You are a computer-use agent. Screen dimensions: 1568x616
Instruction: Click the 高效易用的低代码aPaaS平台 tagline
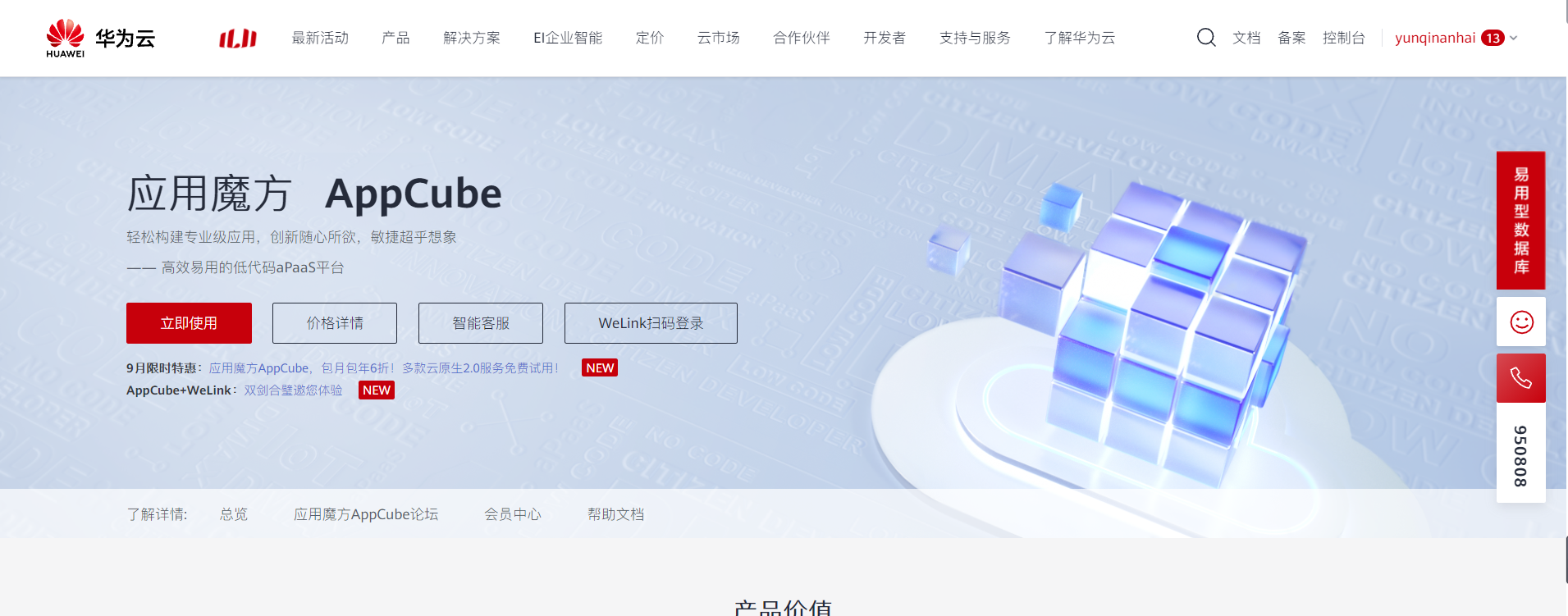coord(253,267)
